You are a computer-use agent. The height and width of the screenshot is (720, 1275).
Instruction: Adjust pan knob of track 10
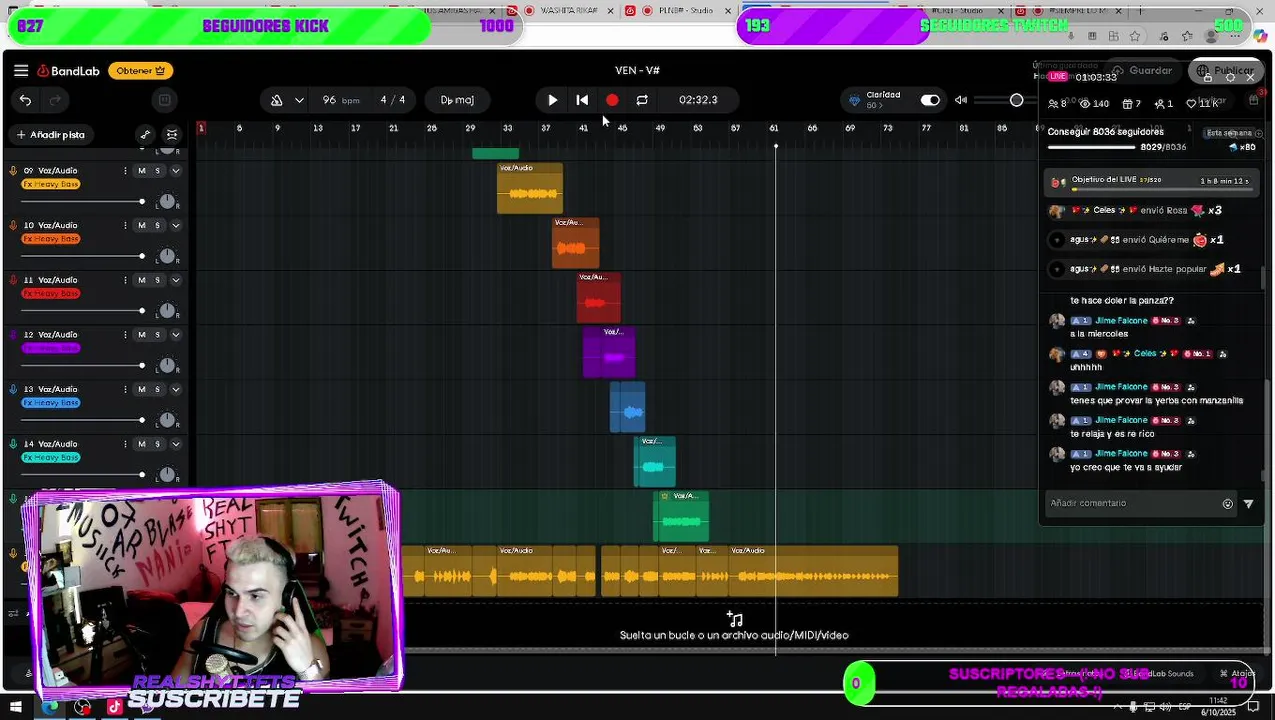(x=167, y=256)
